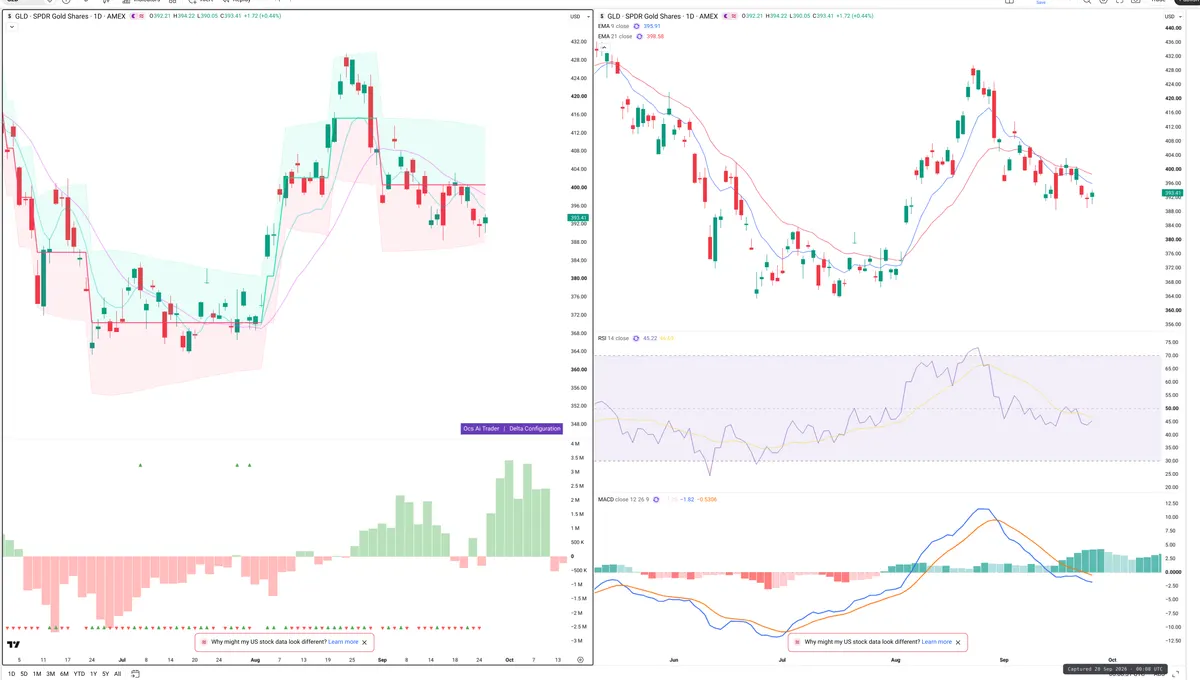Click the EMA 21 value 398.58

click(x=657, y=36)
